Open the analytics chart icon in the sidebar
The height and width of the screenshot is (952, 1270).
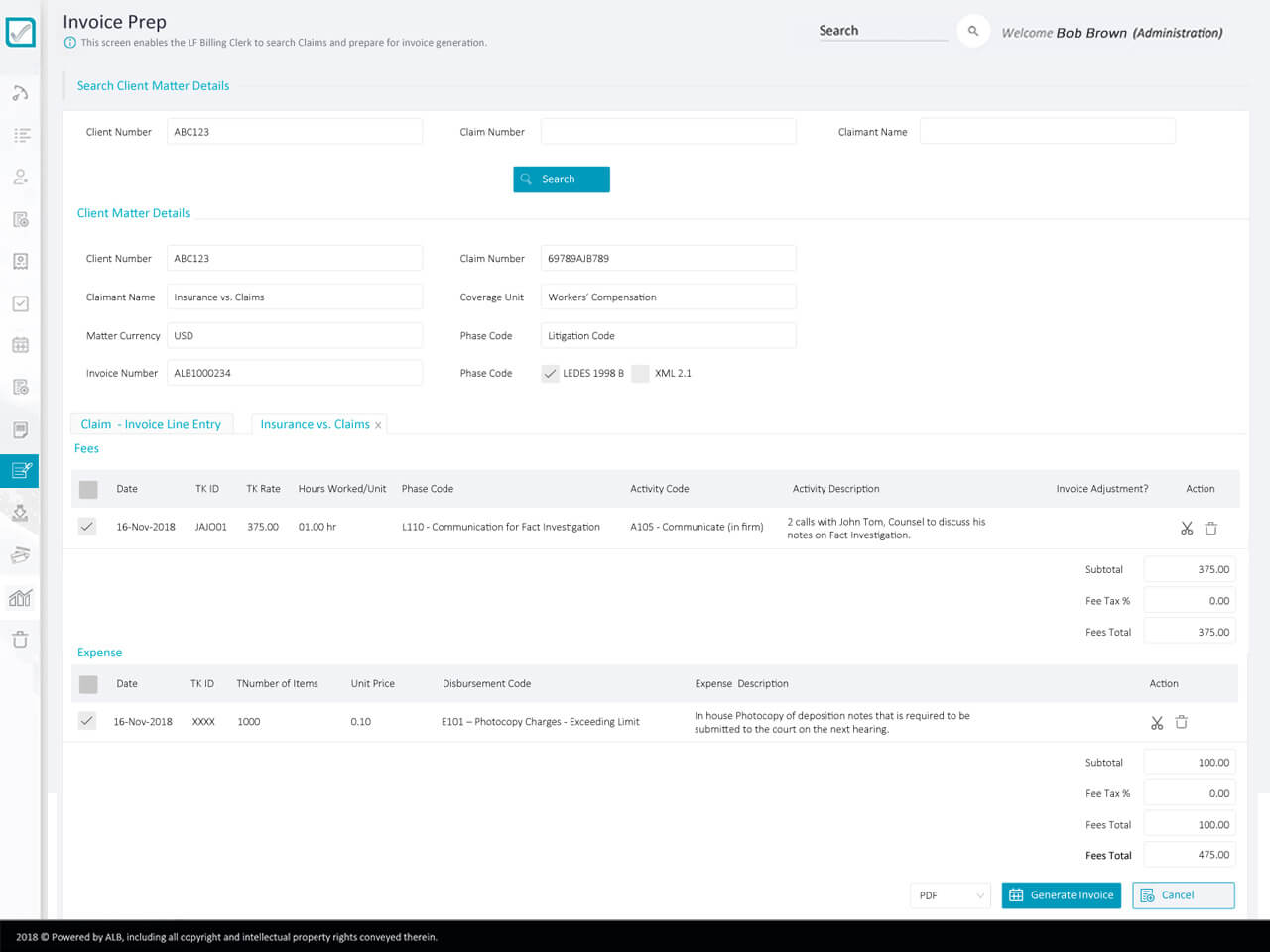pos(20,598)
